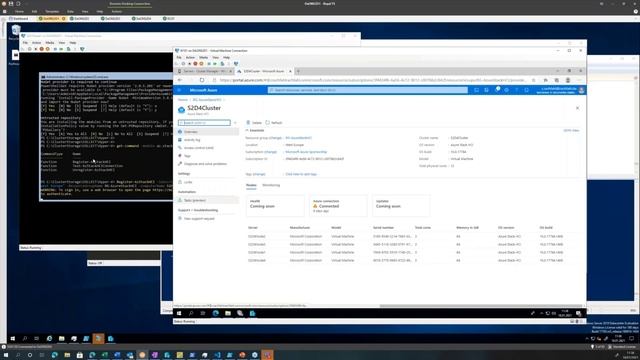Open the Azure portal hamburger menu
The height and width of the screenshot is (360, 640).
(179, 90)
